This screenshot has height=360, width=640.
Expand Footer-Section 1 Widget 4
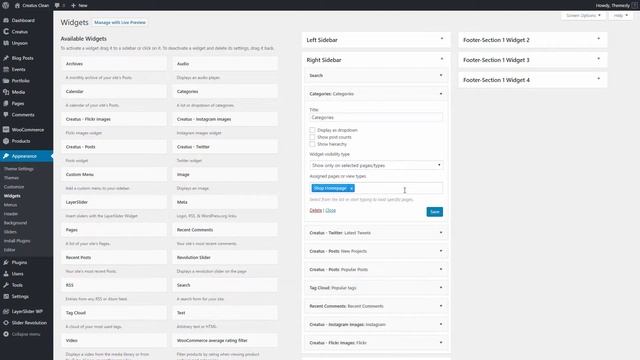click(598, 79)
